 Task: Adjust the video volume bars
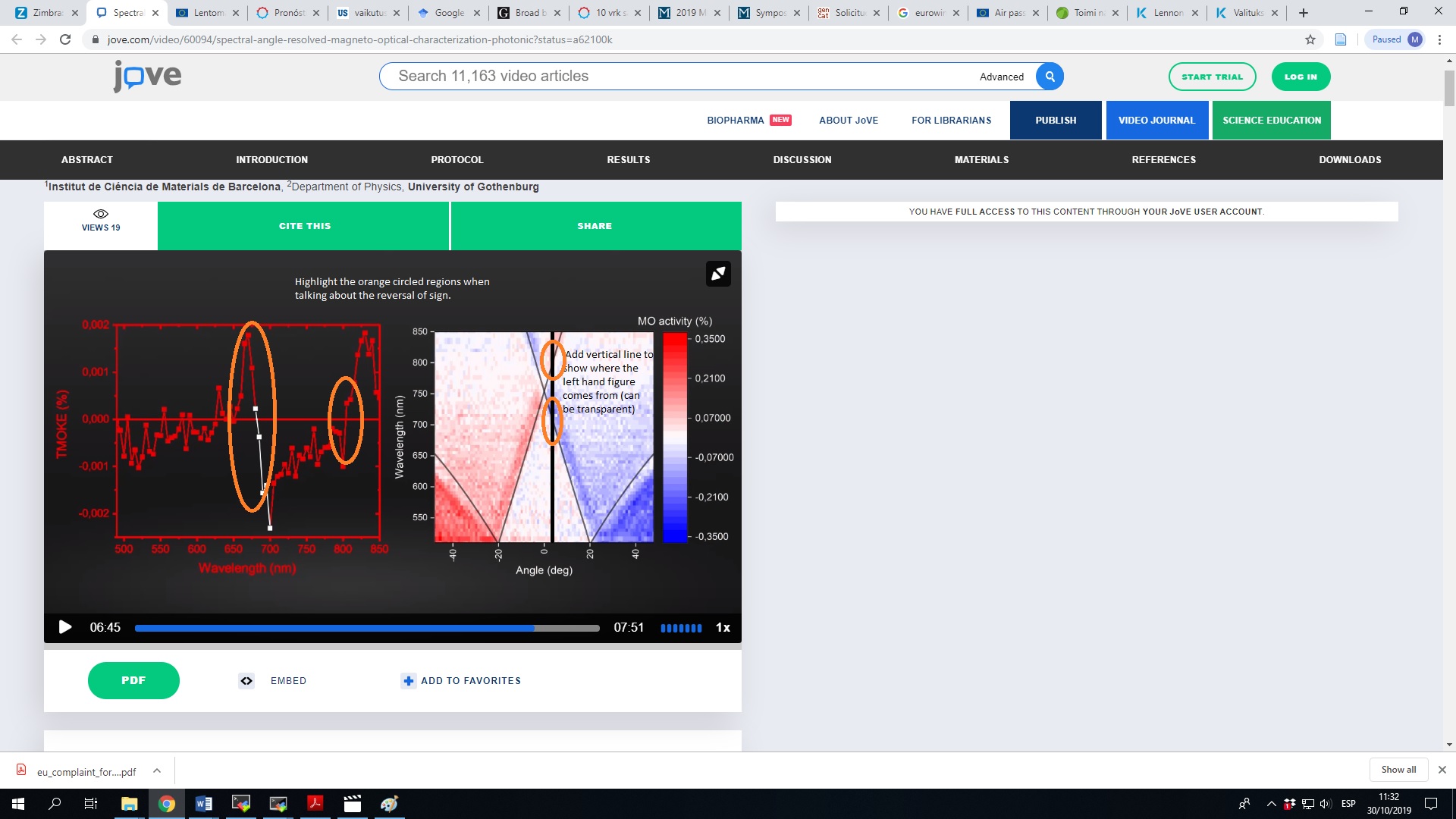[681, 628]
